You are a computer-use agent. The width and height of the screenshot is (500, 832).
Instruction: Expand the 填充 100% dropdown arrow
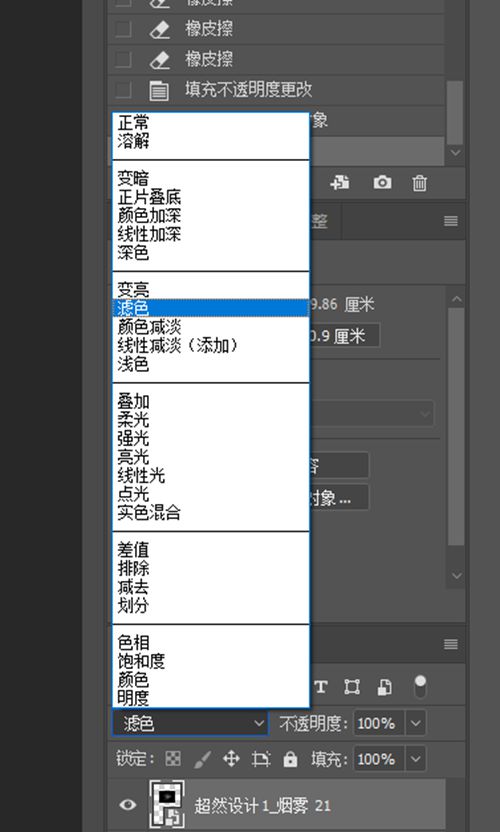click(x=416, y=759)
